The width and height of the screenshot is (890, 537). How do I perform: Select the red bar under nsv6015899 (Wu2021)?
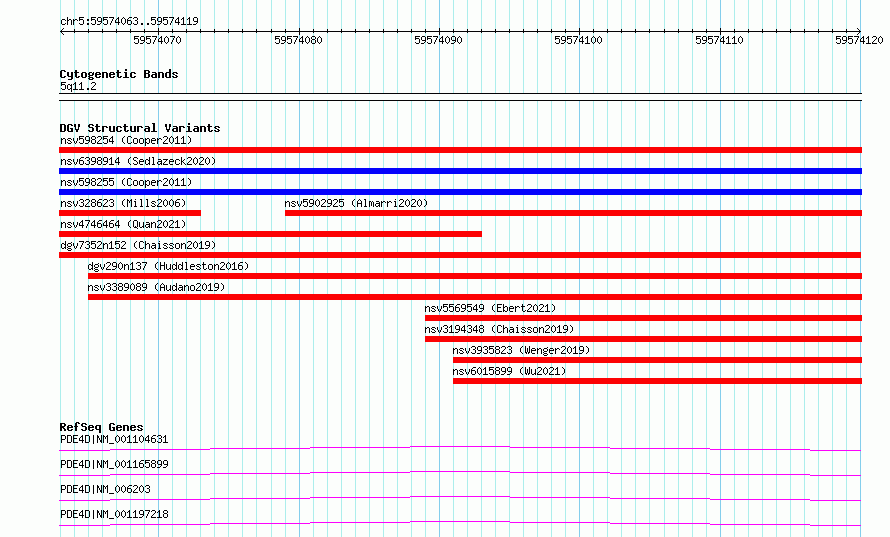pyautogui.click(x=657, y=381)
